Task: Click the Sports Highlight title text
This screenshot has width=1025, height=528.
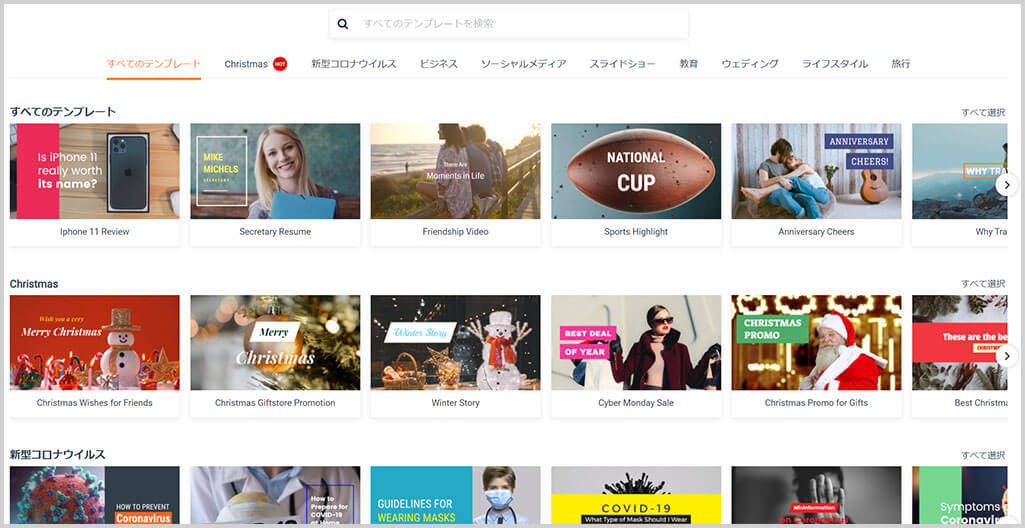Action: coord(636,232)
